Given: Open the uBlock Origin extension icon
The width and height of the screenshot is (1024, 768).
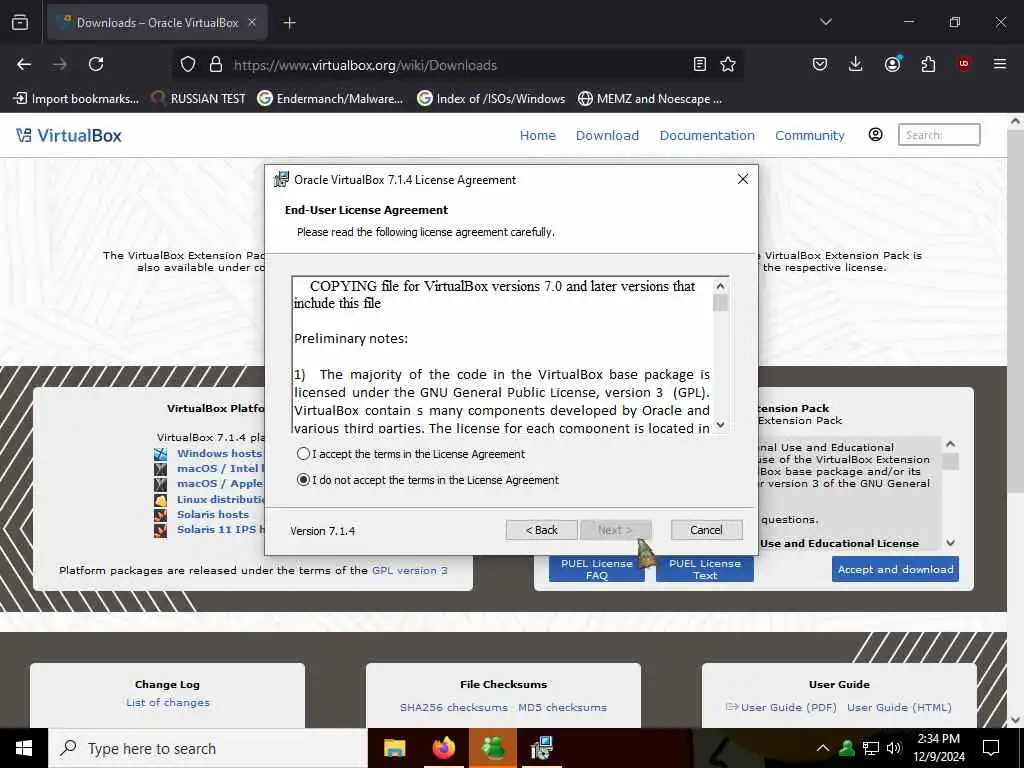Looking at the screenshot, I should [963, 64].
